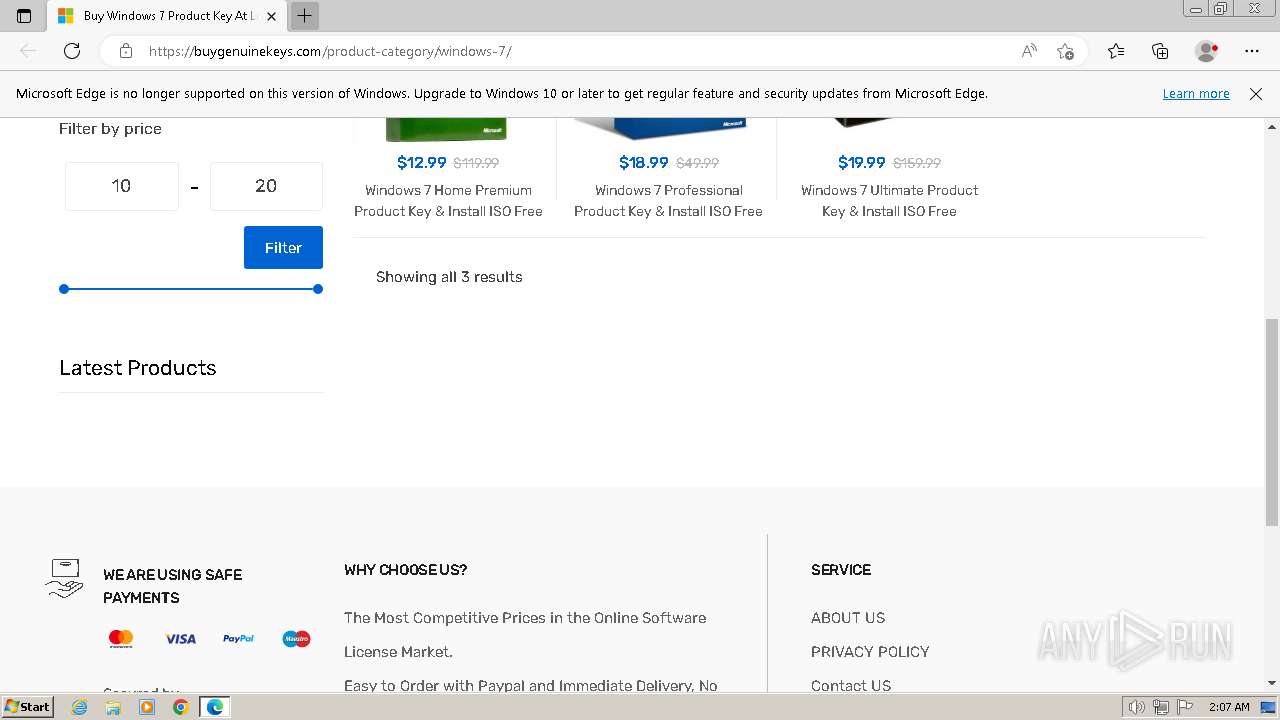Click the safe payments hand icon
Screen dimensions: 1280x720
(65, 579)
